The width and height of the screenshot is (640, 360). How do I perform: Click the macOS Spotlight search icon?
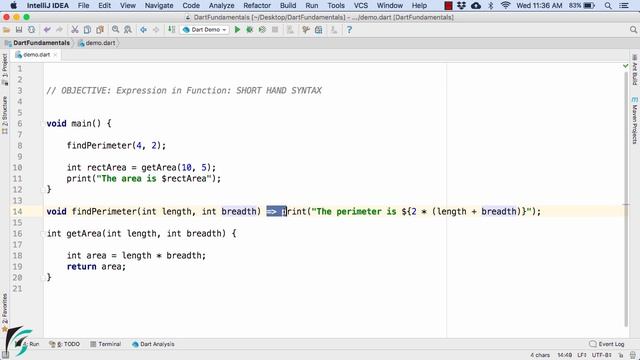pyautogui.click(x=608, y=5)
